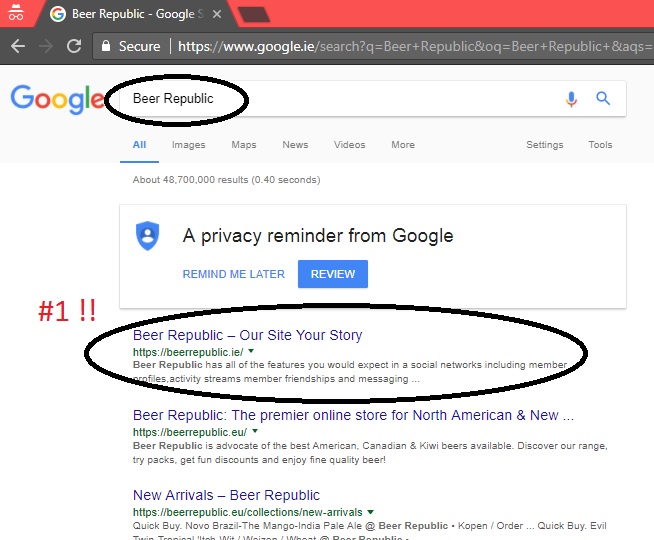Click About 48,700,000 results text
This screenshot has height=540, width=654.
[226, 180]
